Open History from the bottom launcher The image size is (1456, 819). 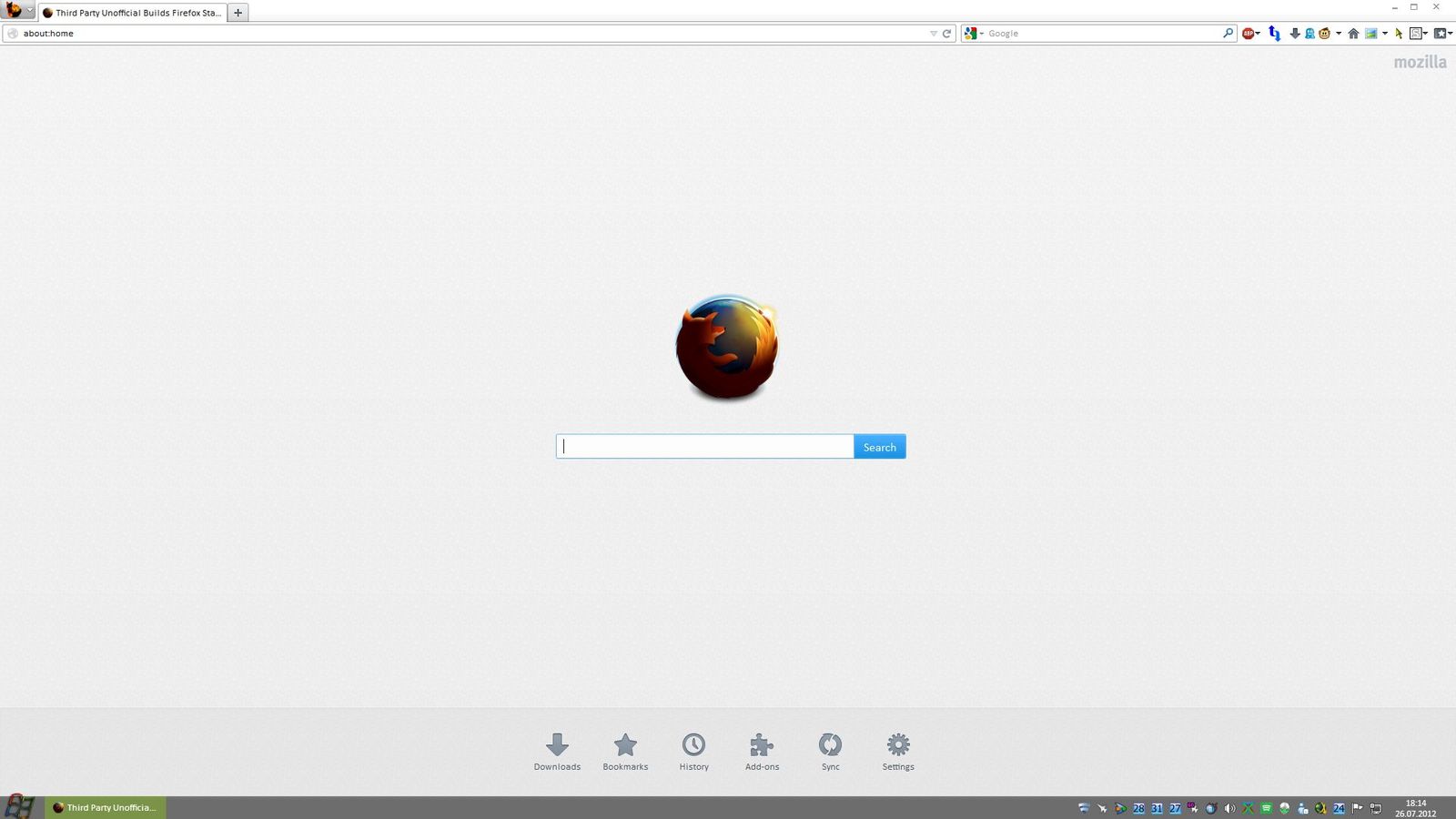pyautogui.click(x=693, y=752)
